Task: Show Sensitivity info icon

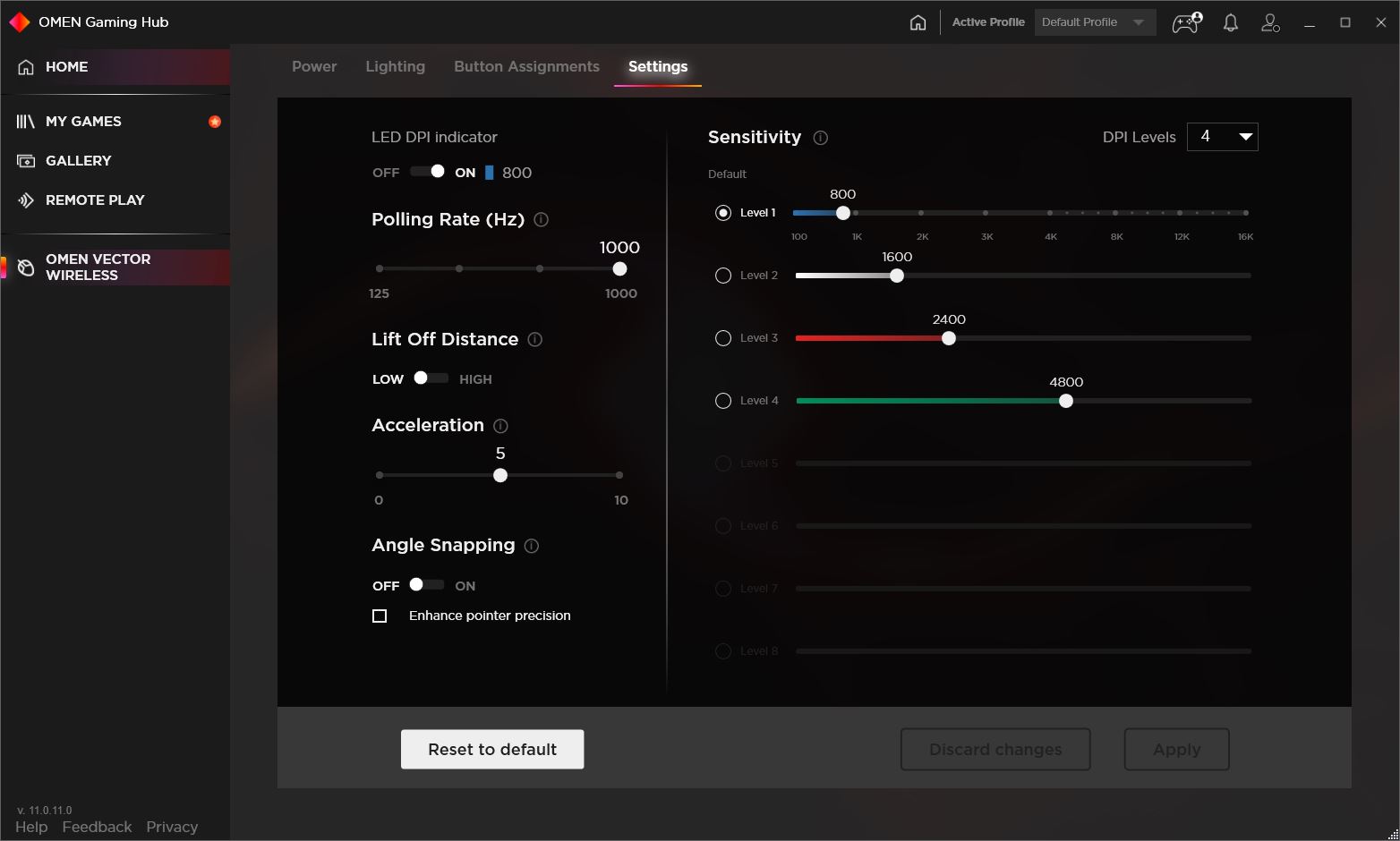Action: click(820, 138)
